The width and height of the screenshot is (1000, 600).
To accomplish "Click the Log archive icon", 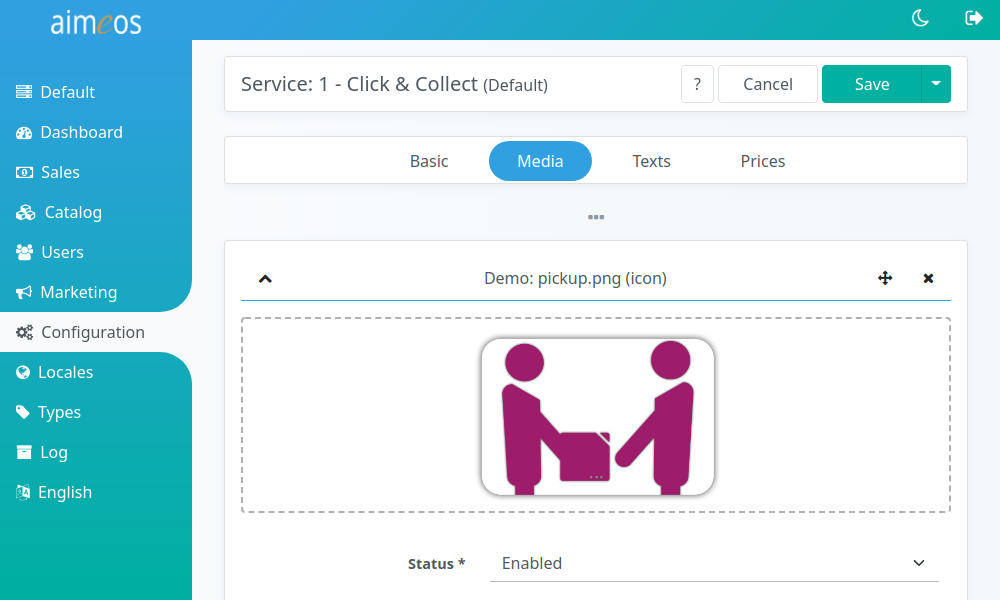I will click(x=24, y=452).
